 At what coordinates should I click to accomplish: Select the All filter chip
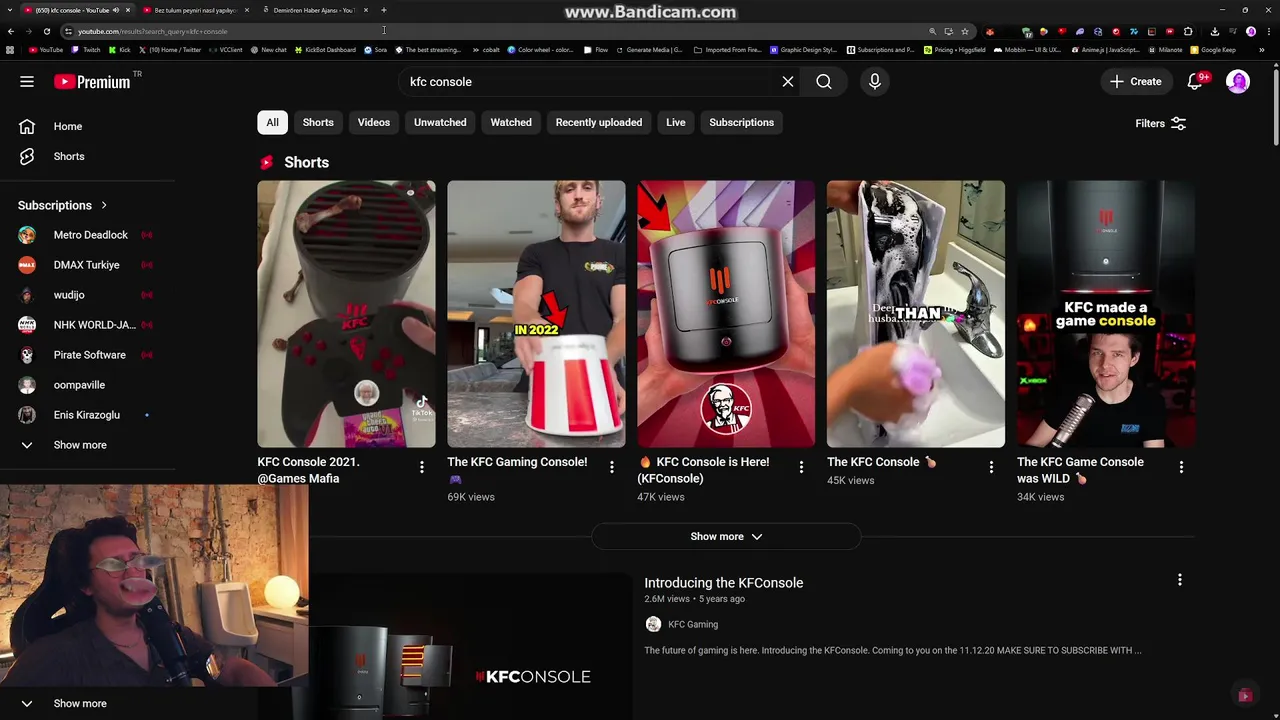click(272, 122)
